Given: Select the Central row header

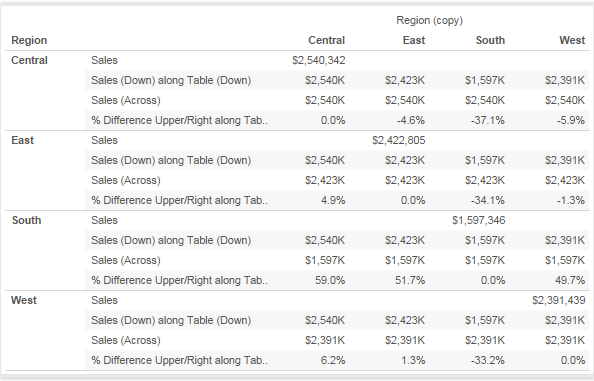Looking at the screenshot, I should point(29,60).
